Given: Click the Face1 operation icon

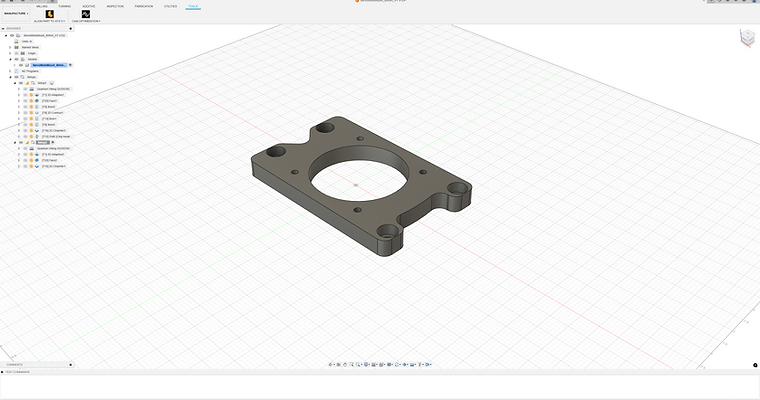Looking at the screenshot, I should click(x=37, y=101).
